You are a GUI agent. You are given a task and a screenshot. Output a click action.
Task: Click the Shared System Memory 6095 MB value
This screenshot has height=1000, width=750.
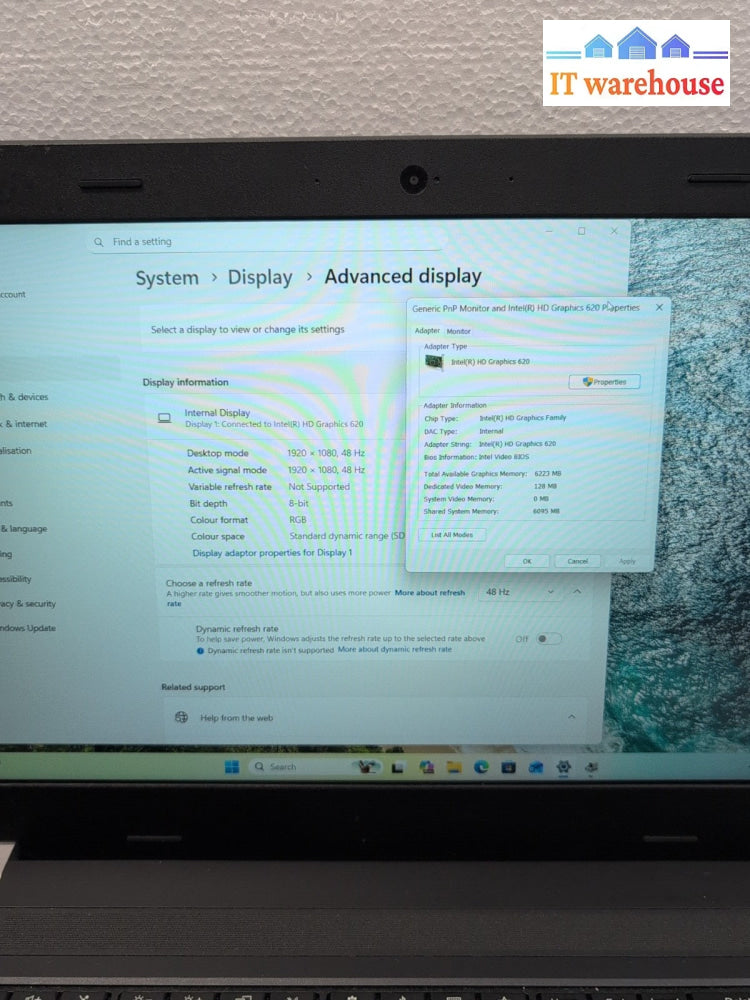[546, 511]
